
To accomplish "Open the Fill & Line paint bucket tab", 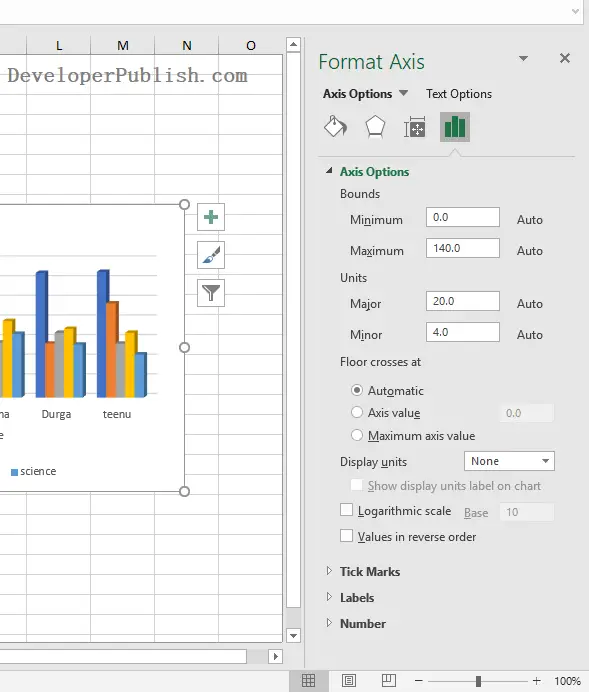I will (x=335, y=127).
